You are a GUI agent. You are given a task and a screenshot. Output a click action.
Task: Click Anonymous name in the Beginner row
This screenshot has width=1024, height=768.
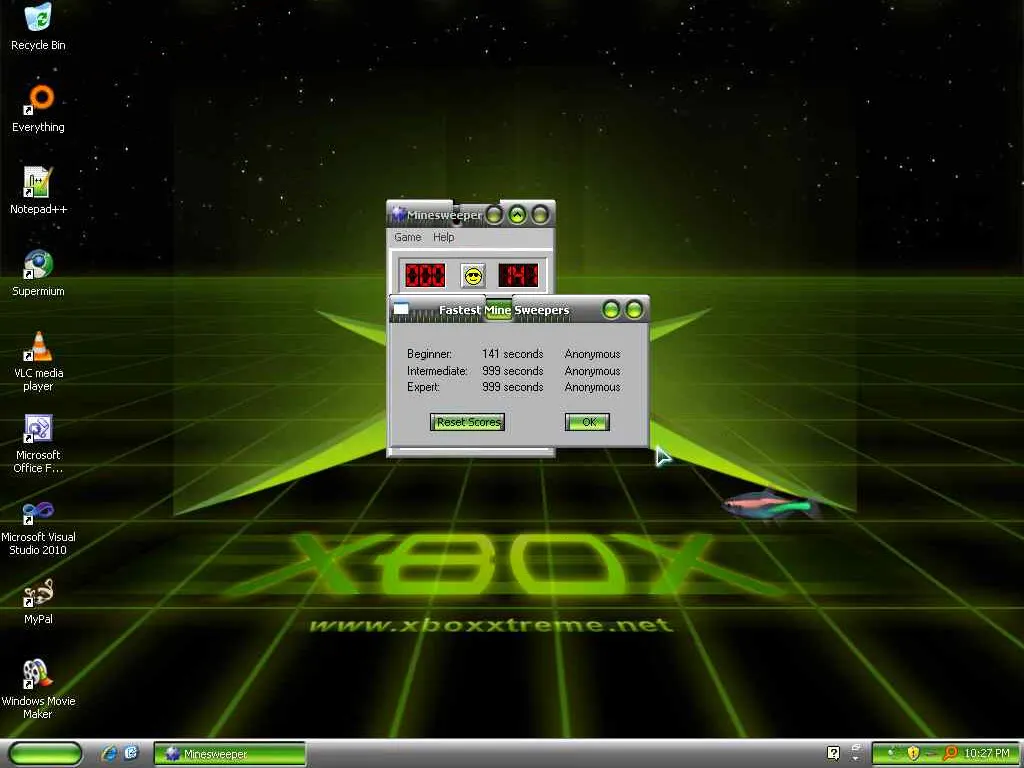[x=592, y=354]
